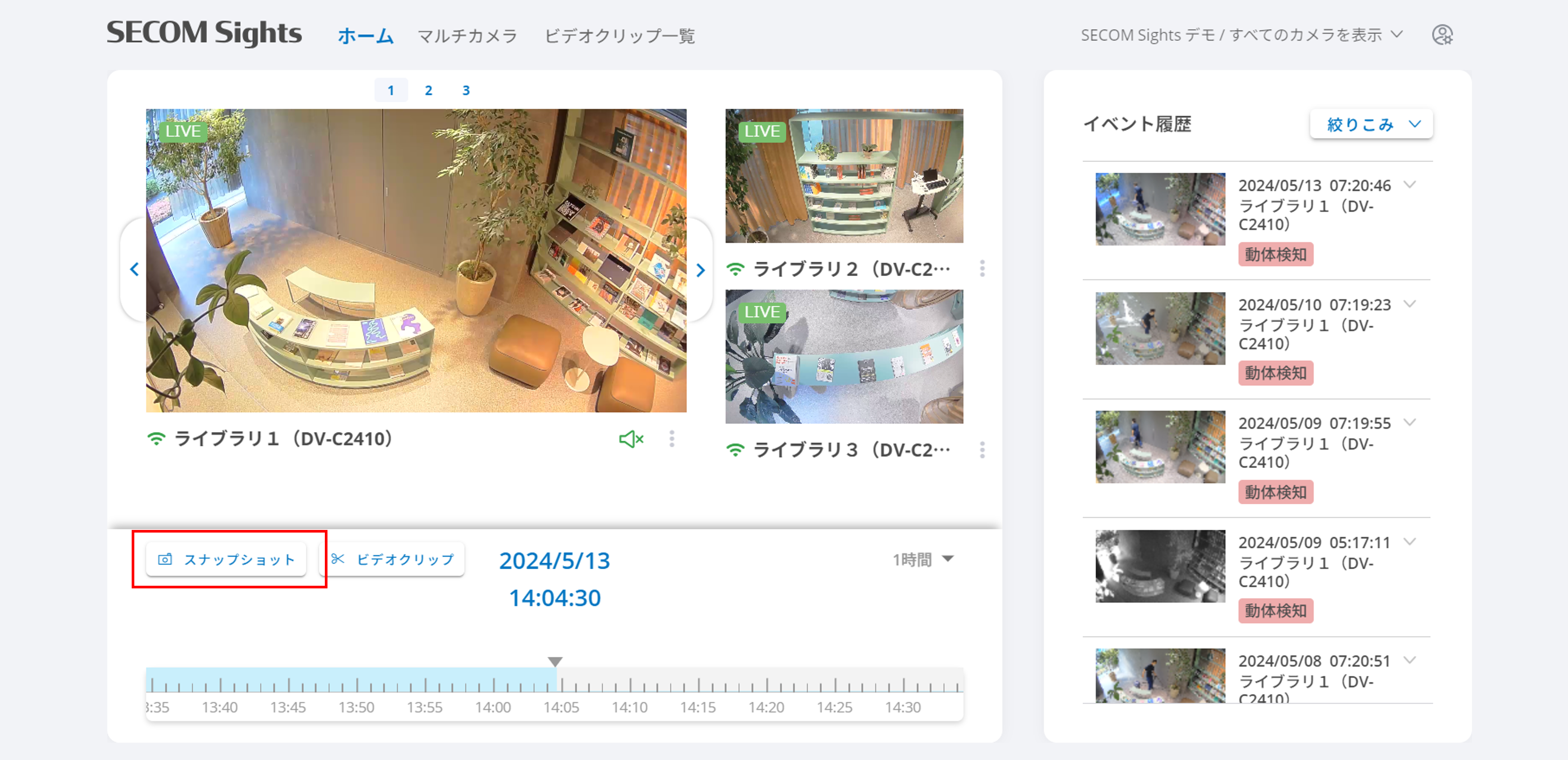This screenshot has height=760, width=1568.
Task: Click 動体検知 tag on 05:17:11 event
Action: (x=1276, y=611)
